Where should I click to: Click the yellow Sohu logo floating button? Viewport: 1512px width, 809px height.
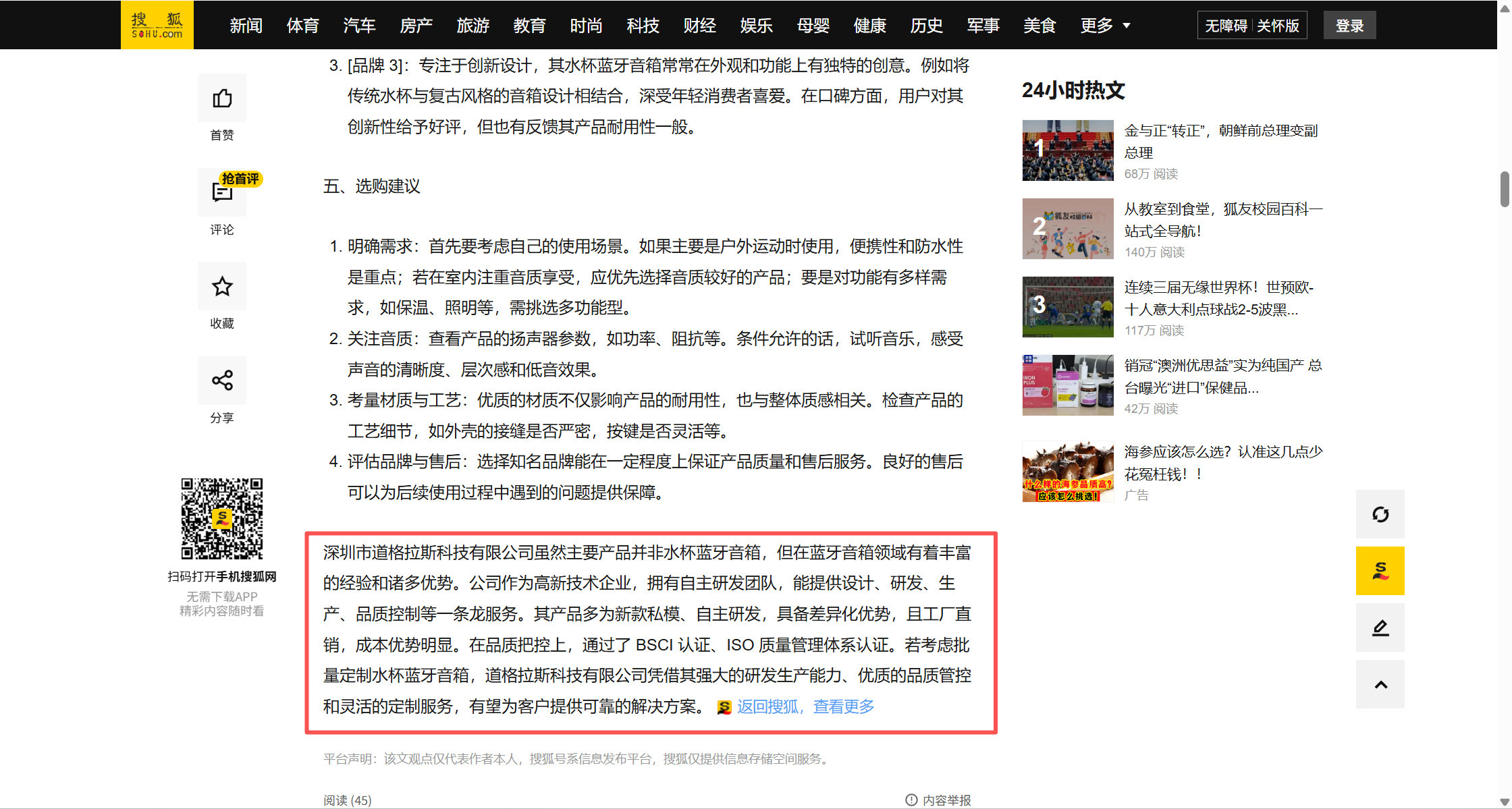point(1380,571)
